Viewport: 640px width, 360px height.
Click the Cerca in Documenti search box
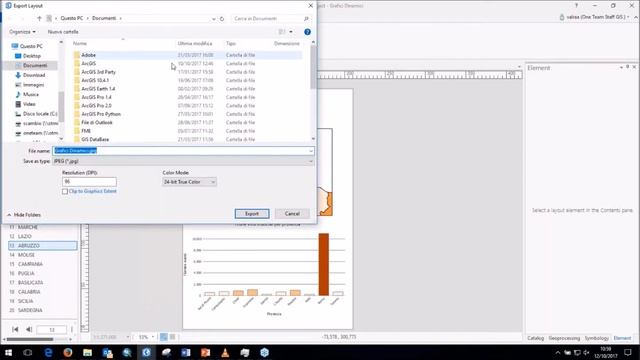coord(271,18)
